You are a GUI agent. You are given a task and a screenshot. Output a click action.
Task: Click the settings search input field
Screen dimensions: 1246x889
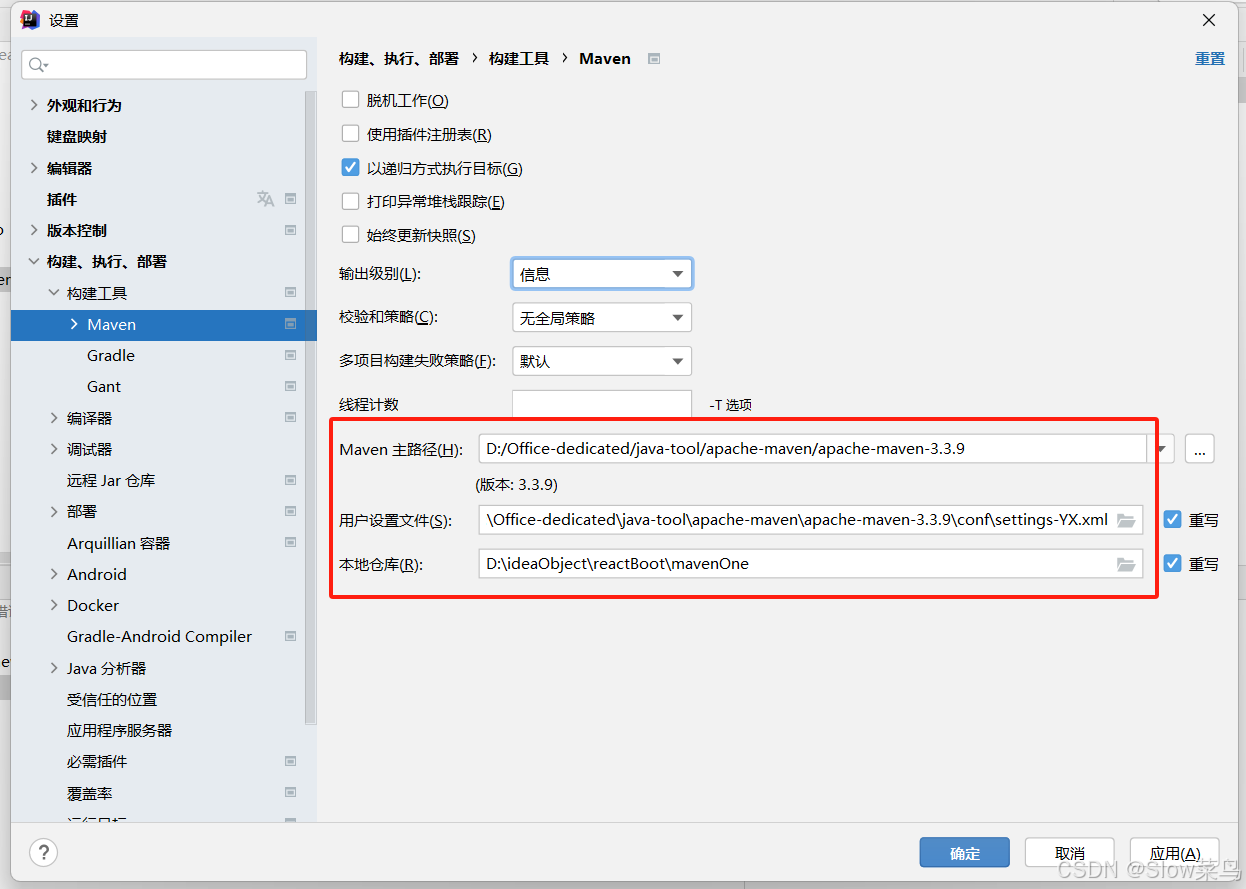coord(164,65)
